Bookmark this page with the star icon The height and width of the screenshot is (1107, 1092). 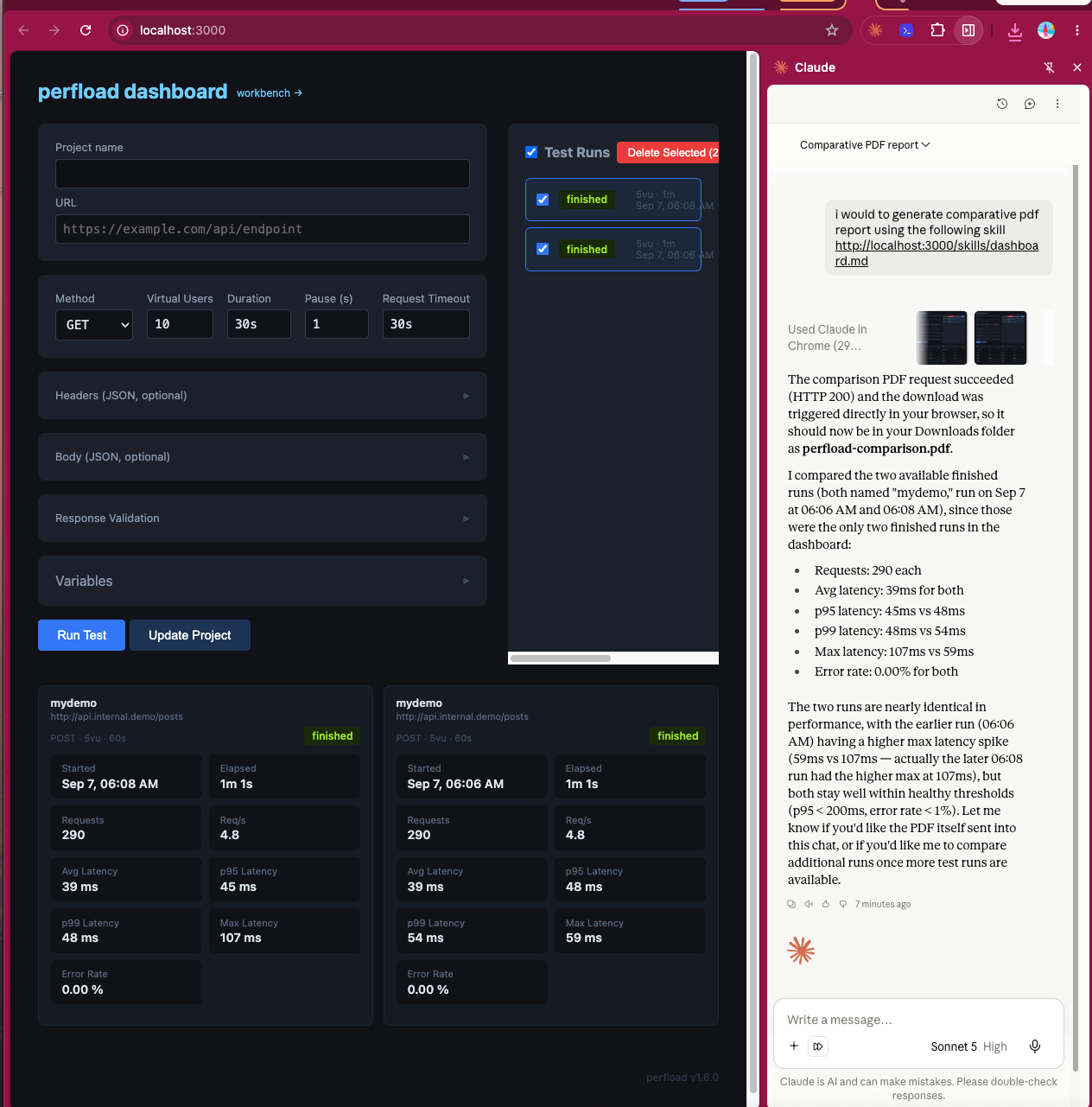[832, 30]
